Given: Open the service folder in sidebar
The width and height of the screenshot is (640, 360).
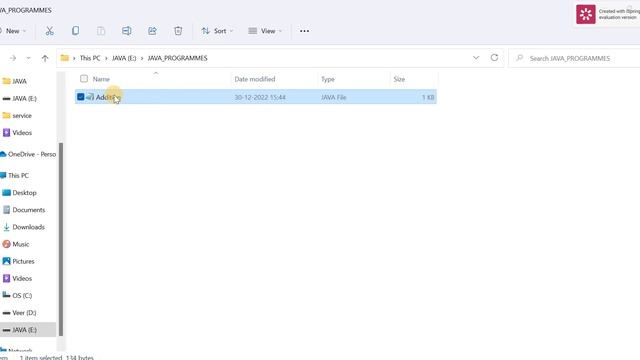Looking at the screenshot, I should coord(17,116).
